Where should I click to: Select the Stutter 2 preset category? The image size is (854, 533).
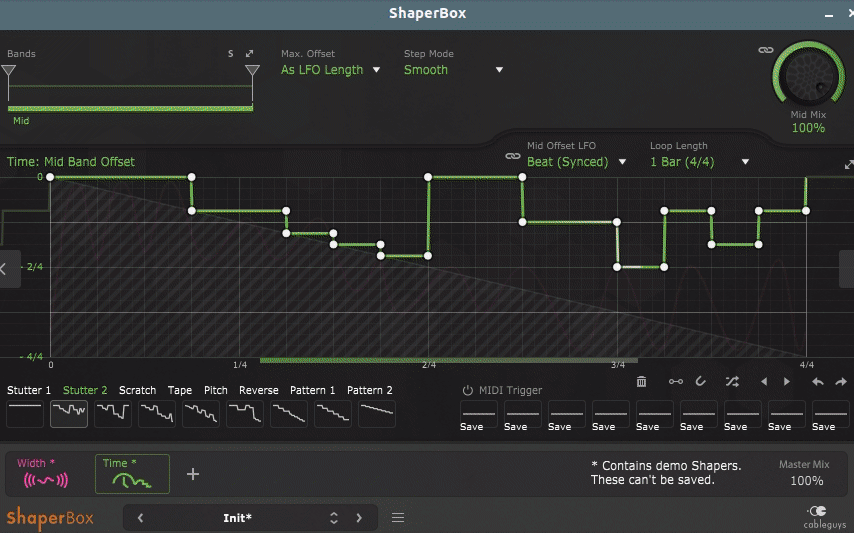coord(85,390)
